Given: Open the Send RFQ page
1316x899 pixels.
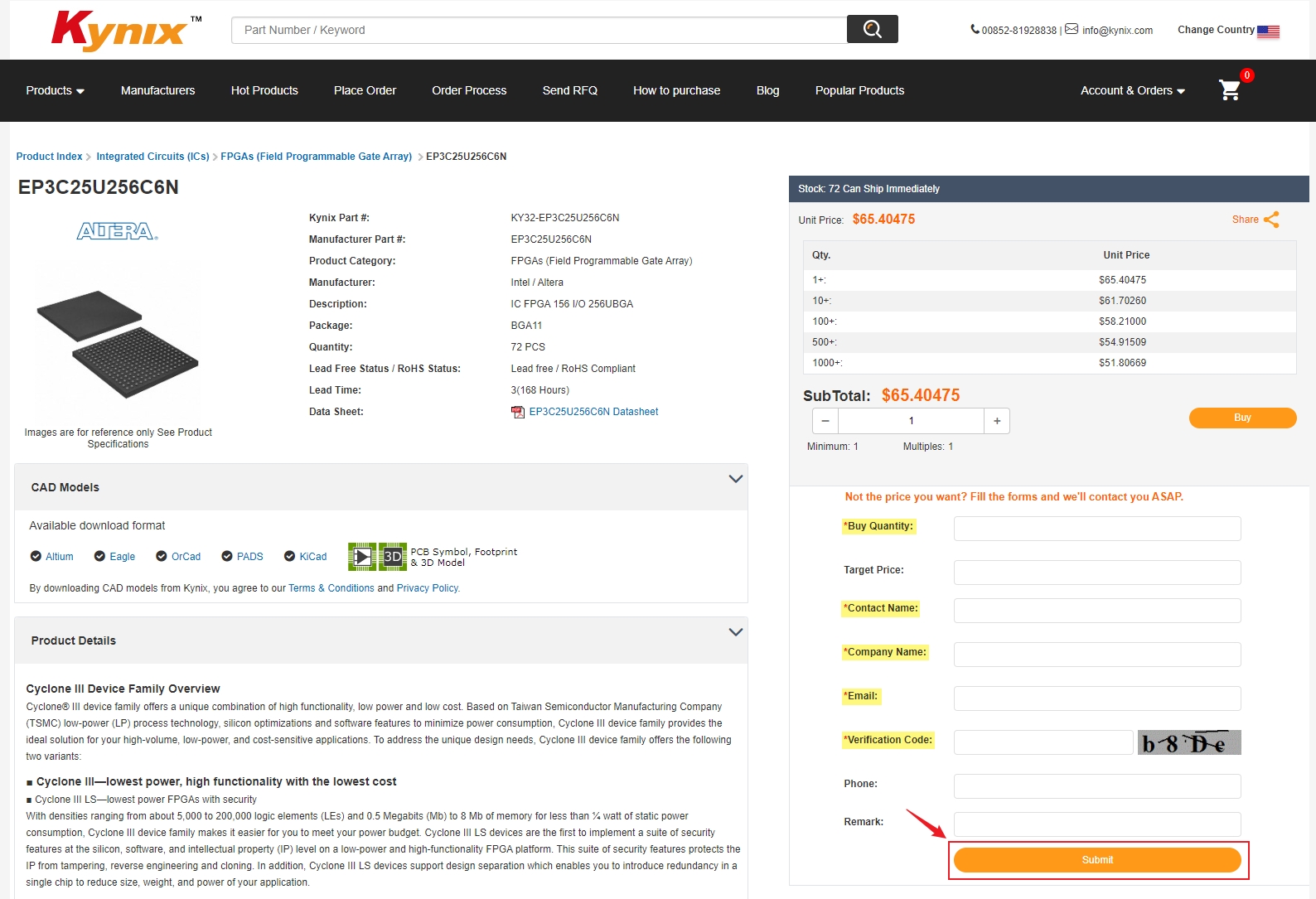Looking at the screenshot, I should point(569,90).
